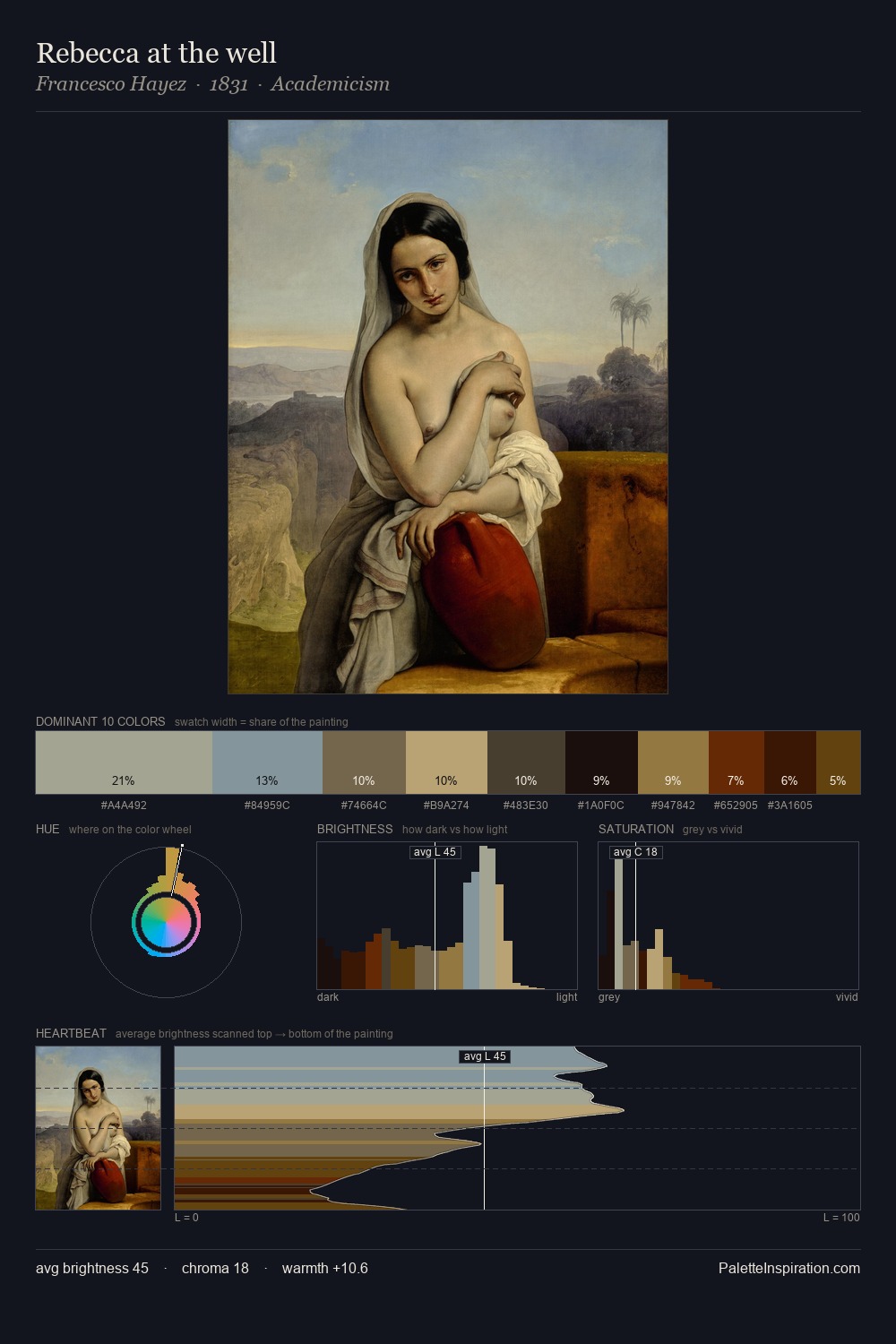Select the hex label #B9A274
The height and width of the screenshot is (1344, 896).
point(446,806)
